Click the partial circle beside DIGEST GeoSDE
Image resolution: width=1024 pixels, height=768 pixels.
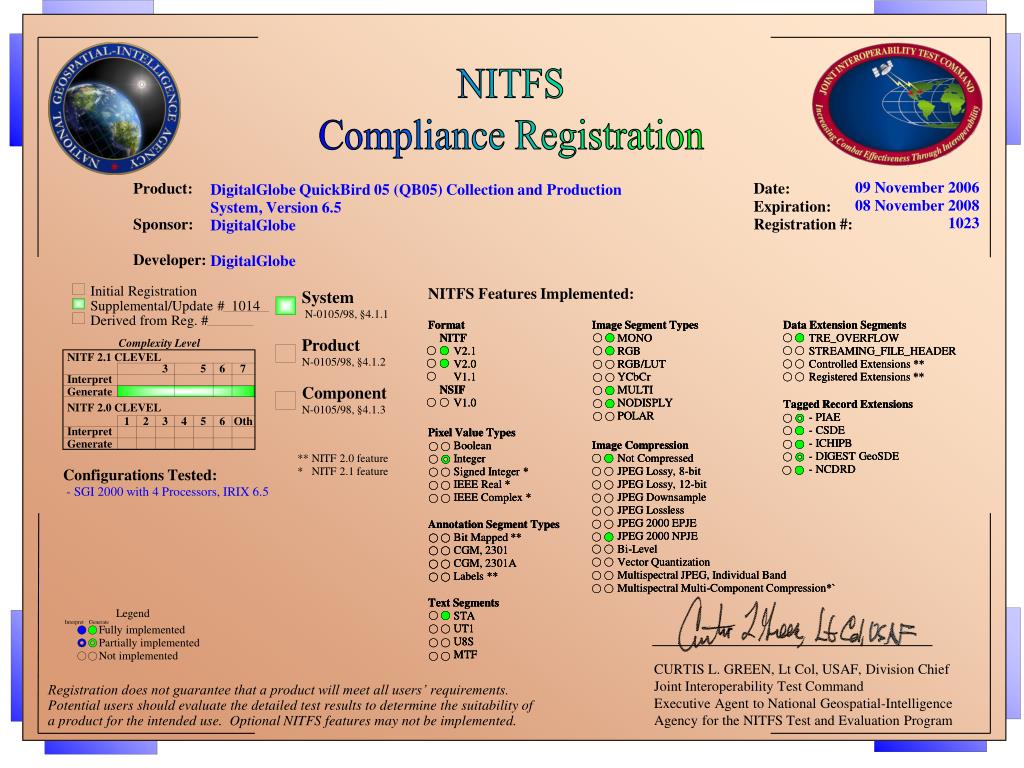coord(799,457)
